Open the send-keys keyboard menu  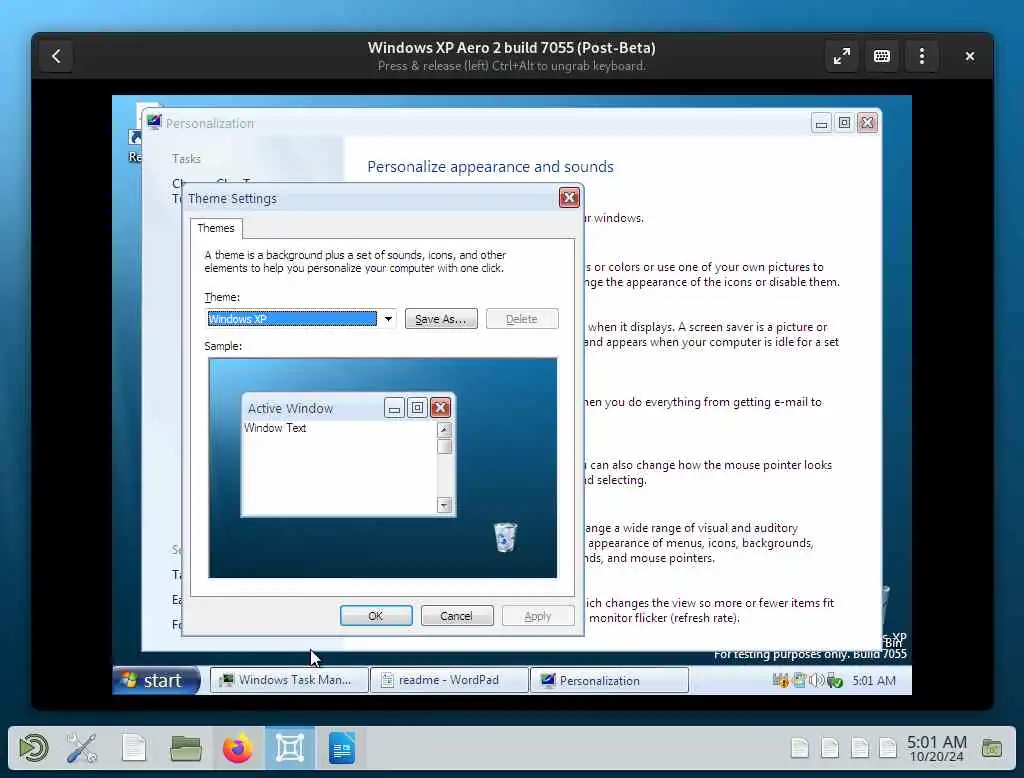tap(881, 56)
